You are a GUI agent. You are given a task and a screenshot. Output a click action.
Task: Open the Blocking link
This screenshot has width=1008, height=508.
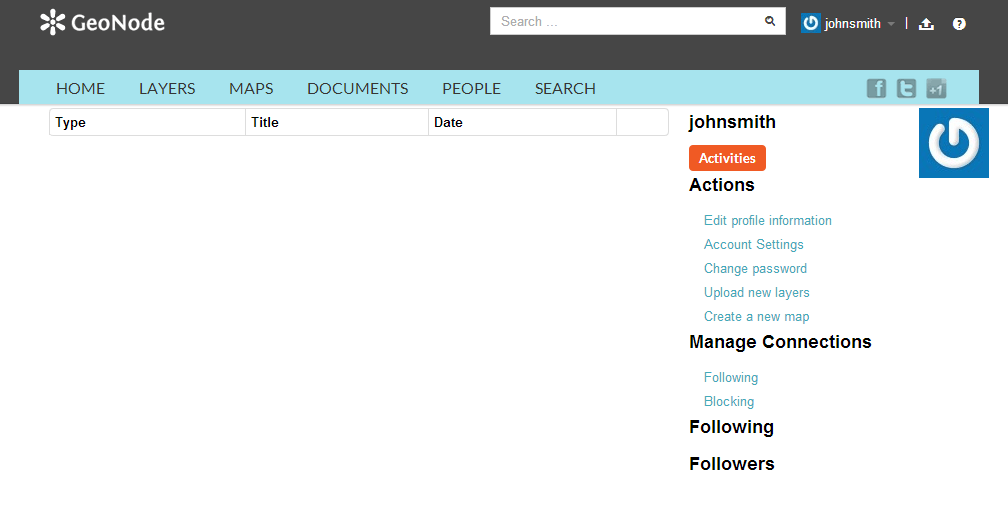pos(729,401)
